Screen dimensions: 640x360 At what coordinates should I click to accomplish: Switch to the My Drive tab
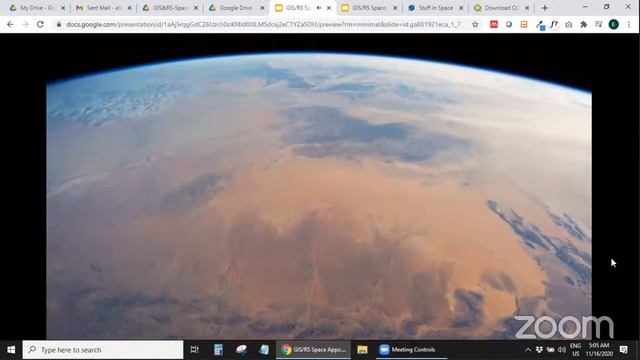[x=38, y=8]
